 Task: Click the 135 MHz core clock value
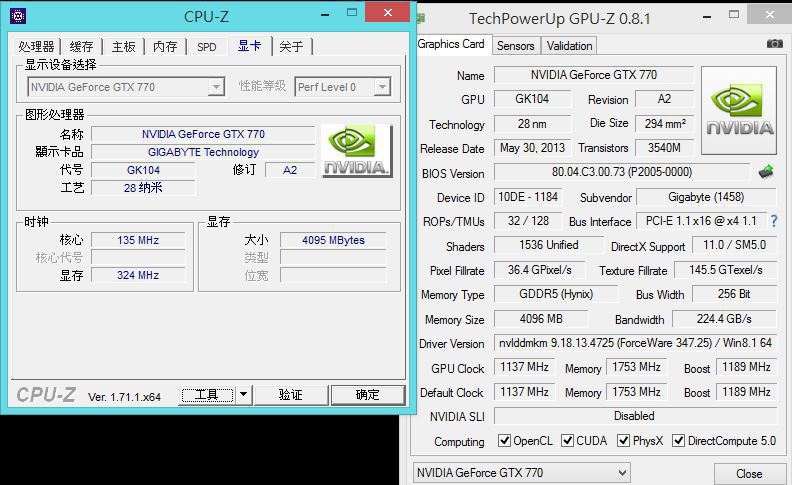pyautogui.click(x=138, y=240)
